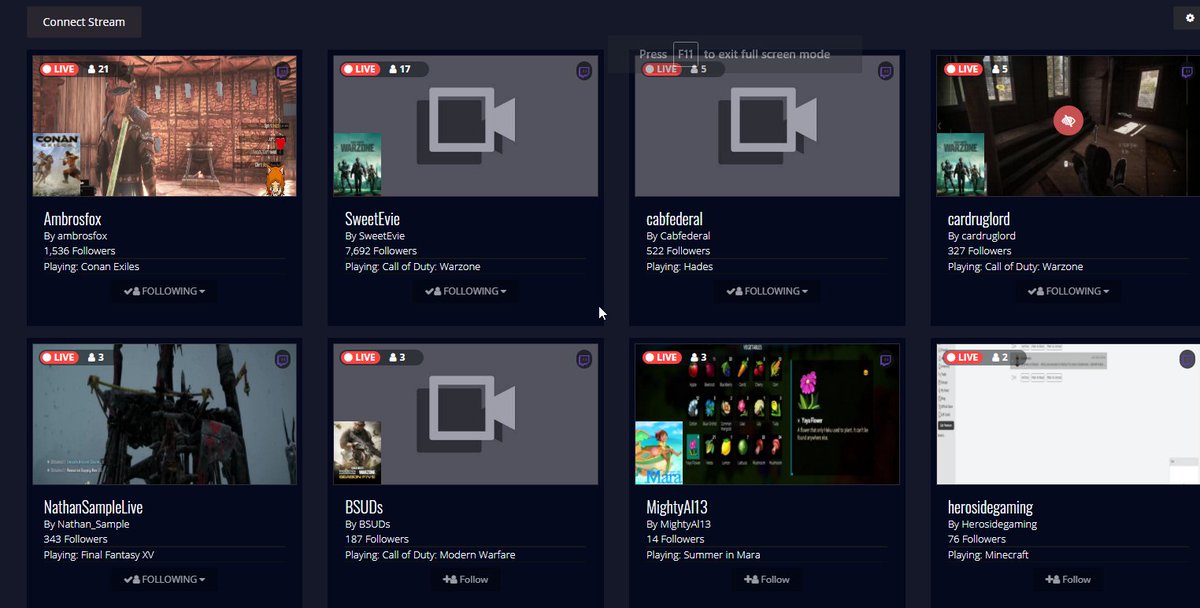Click Twitch icon on herosidegaming card

tap(1187, 359)
